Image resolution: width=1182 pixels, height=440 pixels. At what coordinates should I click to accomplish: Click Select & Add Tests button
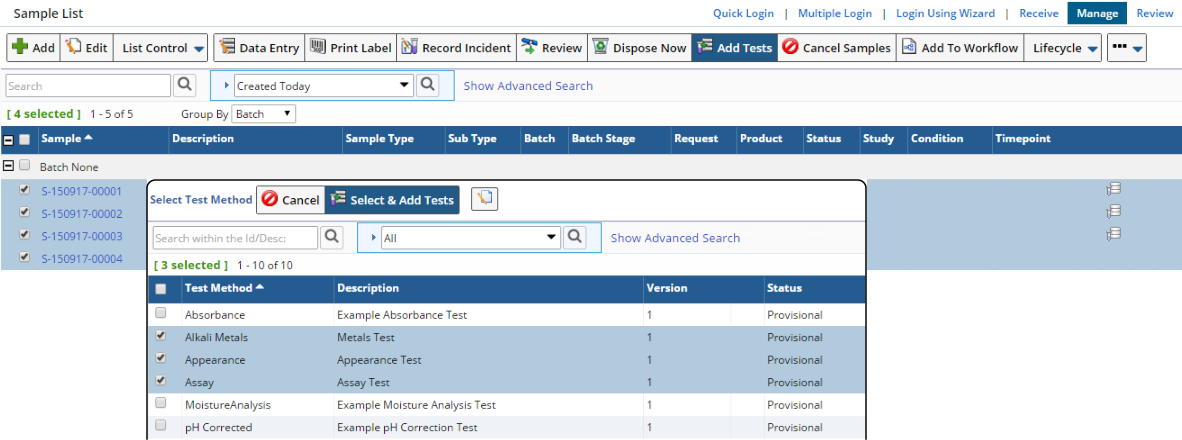tap(392, 200)
